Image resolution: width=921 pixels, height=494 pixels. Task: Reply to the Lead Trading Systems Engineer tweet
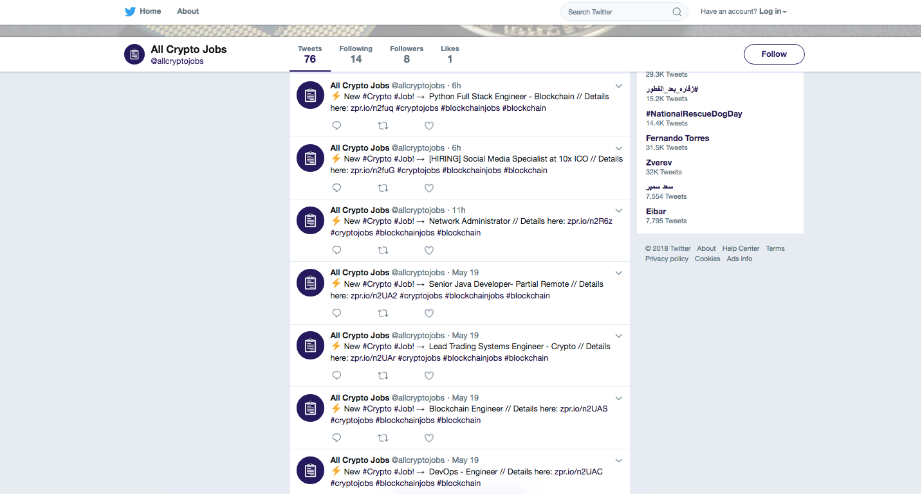(337, 375)
